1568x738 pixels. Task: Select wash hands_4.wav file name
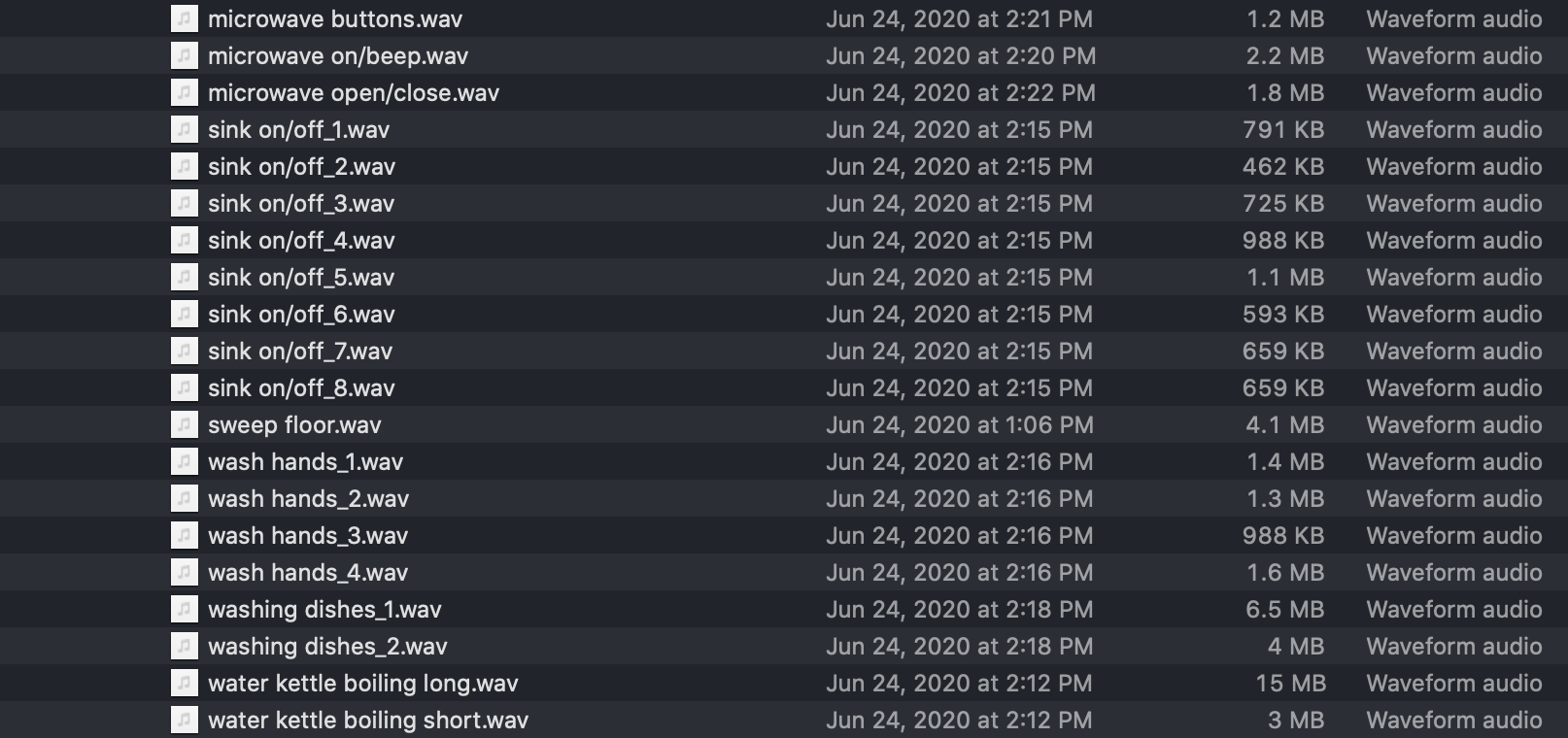pos(308,573)
